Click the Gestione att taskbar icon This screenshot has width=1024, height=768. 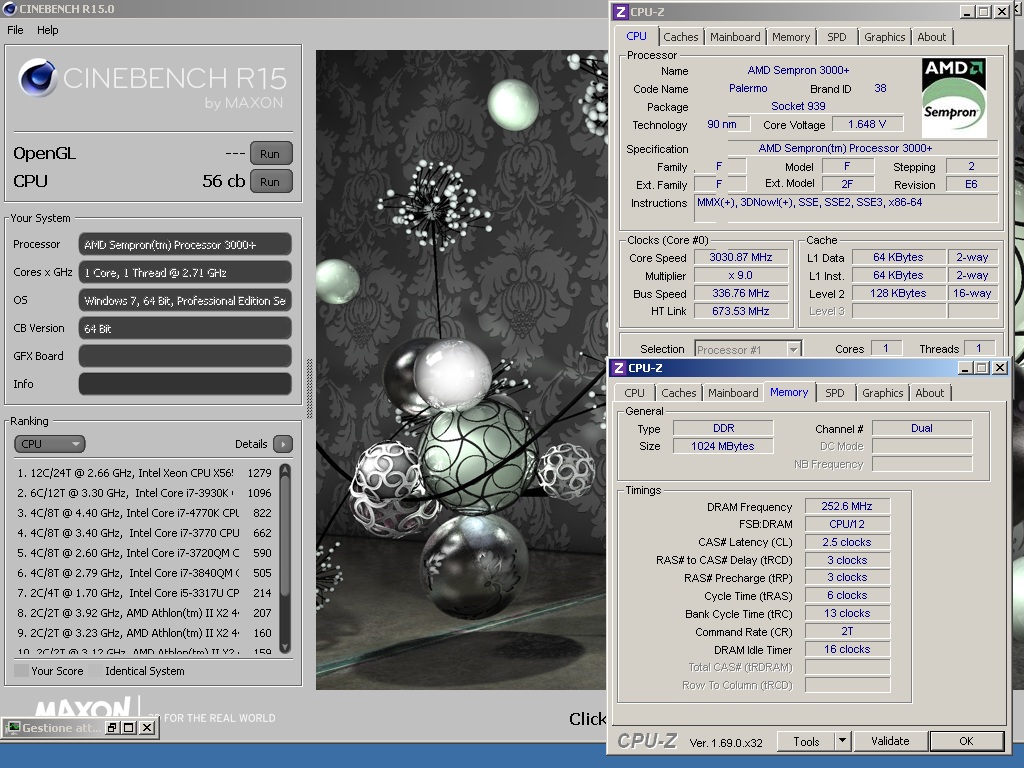(x=13, y=728)
